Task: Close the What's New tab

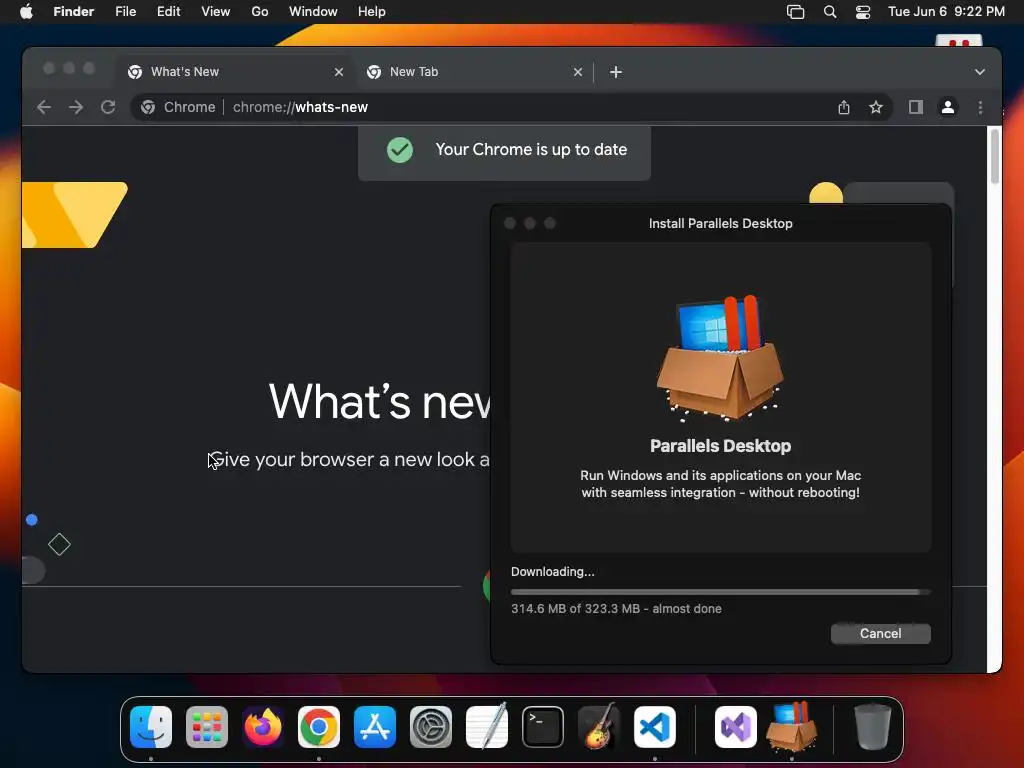Action: 338,72
